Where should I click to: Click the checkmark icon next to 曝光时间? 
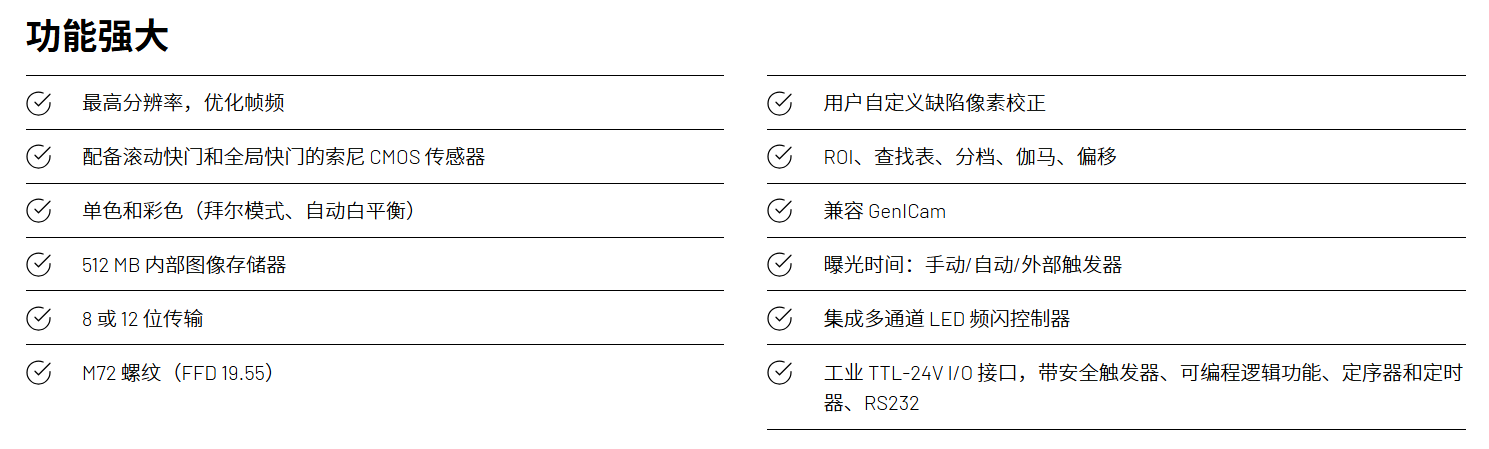[x=779, y=265]
